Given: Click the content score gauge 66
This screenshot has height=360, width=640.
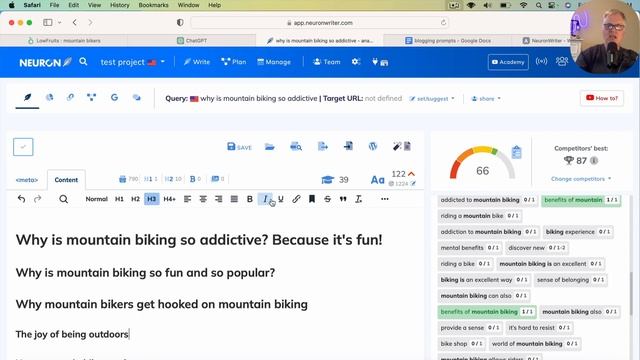Looking at the screenshot, I should 482,164.
